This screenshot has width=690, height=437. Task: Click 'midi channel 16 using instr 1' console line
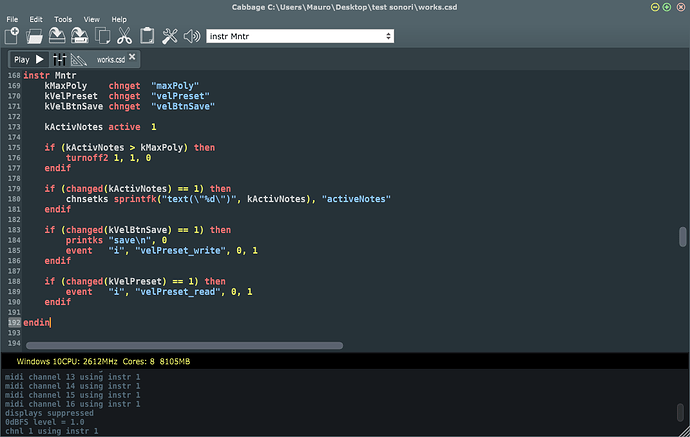point(72,404)
